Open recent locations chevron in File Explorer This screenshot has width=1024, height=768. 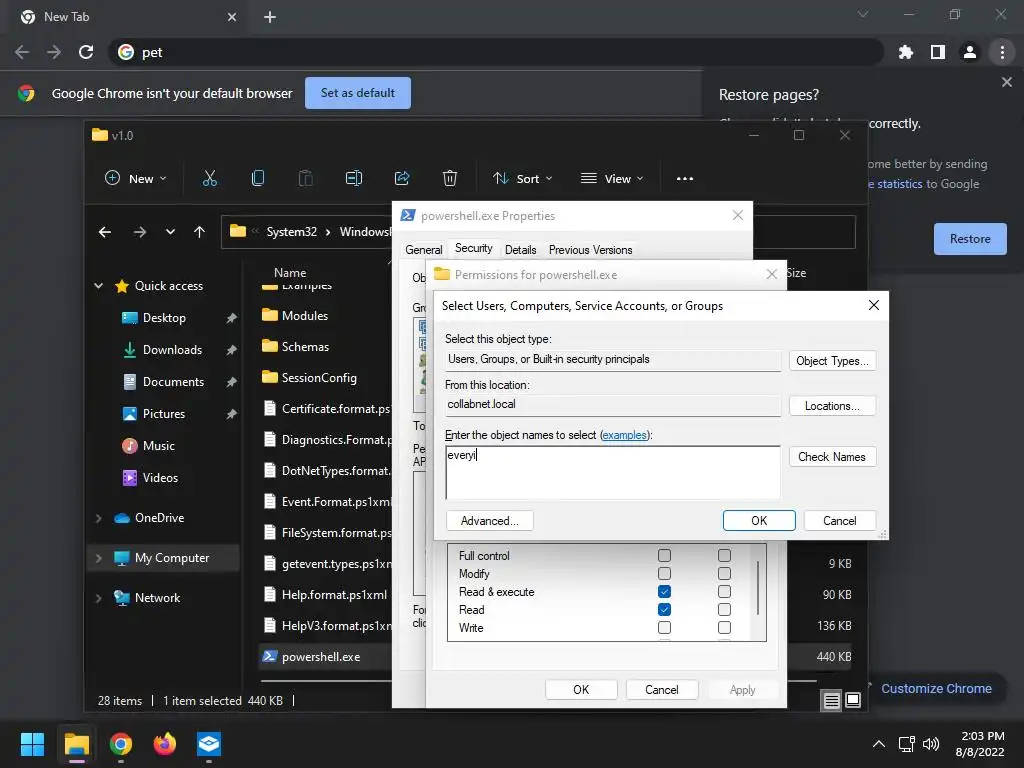pyautogui.click(x=170, y=232)
